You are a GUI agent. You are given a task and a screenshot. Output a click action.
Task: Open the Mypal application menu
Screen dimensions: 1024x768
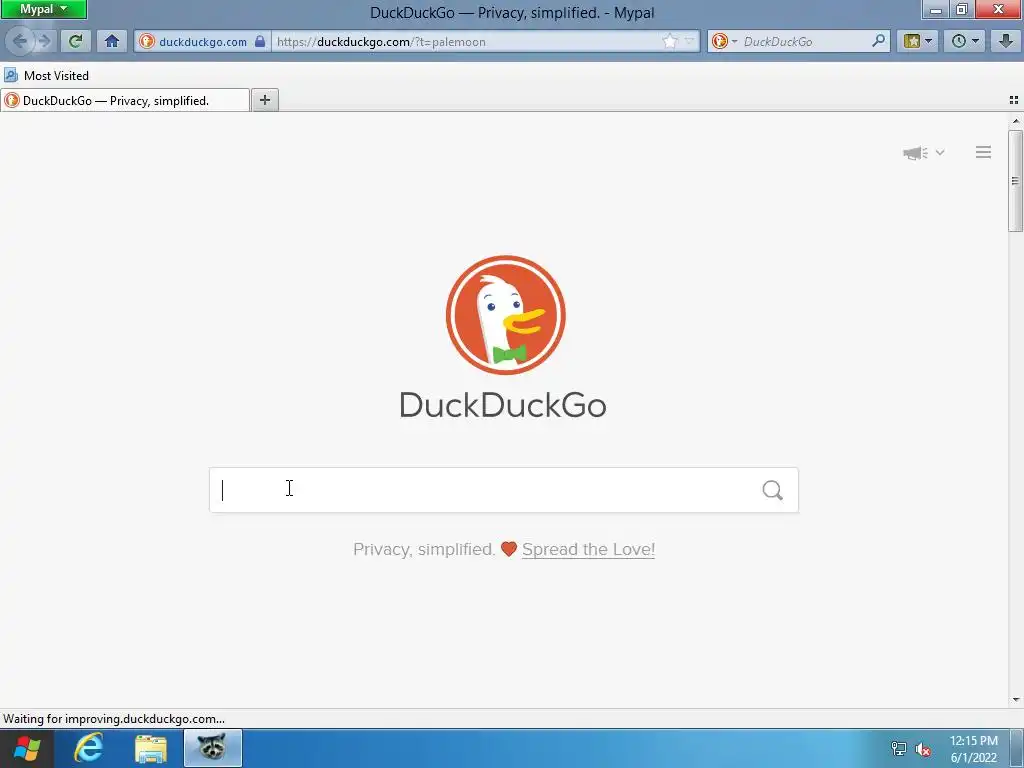pos(43,9)
